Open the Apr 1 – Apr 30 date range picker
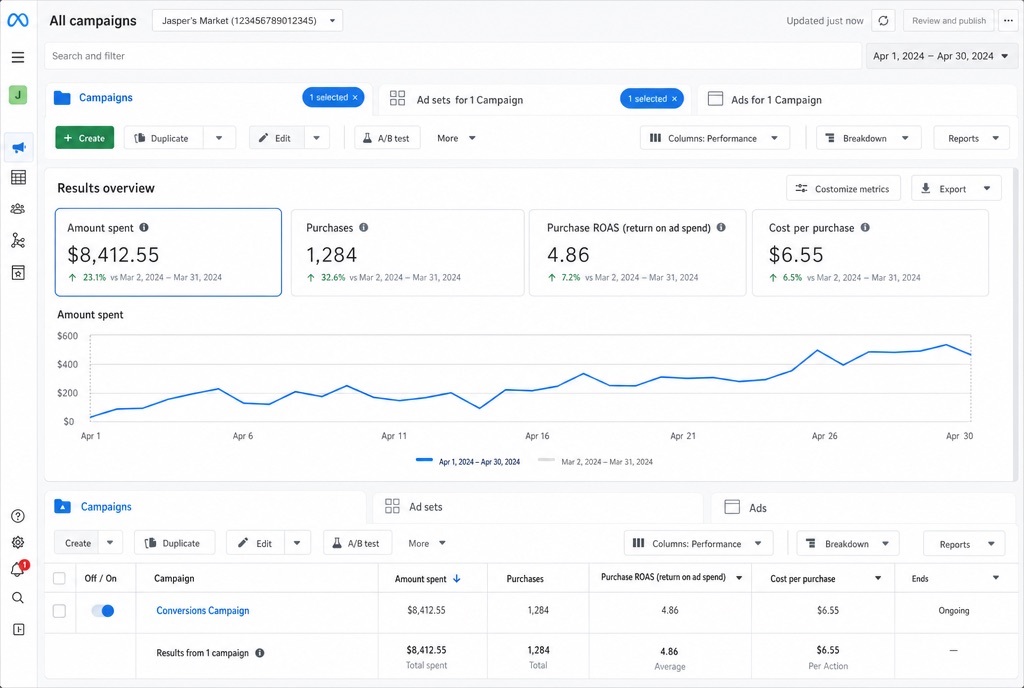Screen dimensions: 1024x688 tap(941, 56)
